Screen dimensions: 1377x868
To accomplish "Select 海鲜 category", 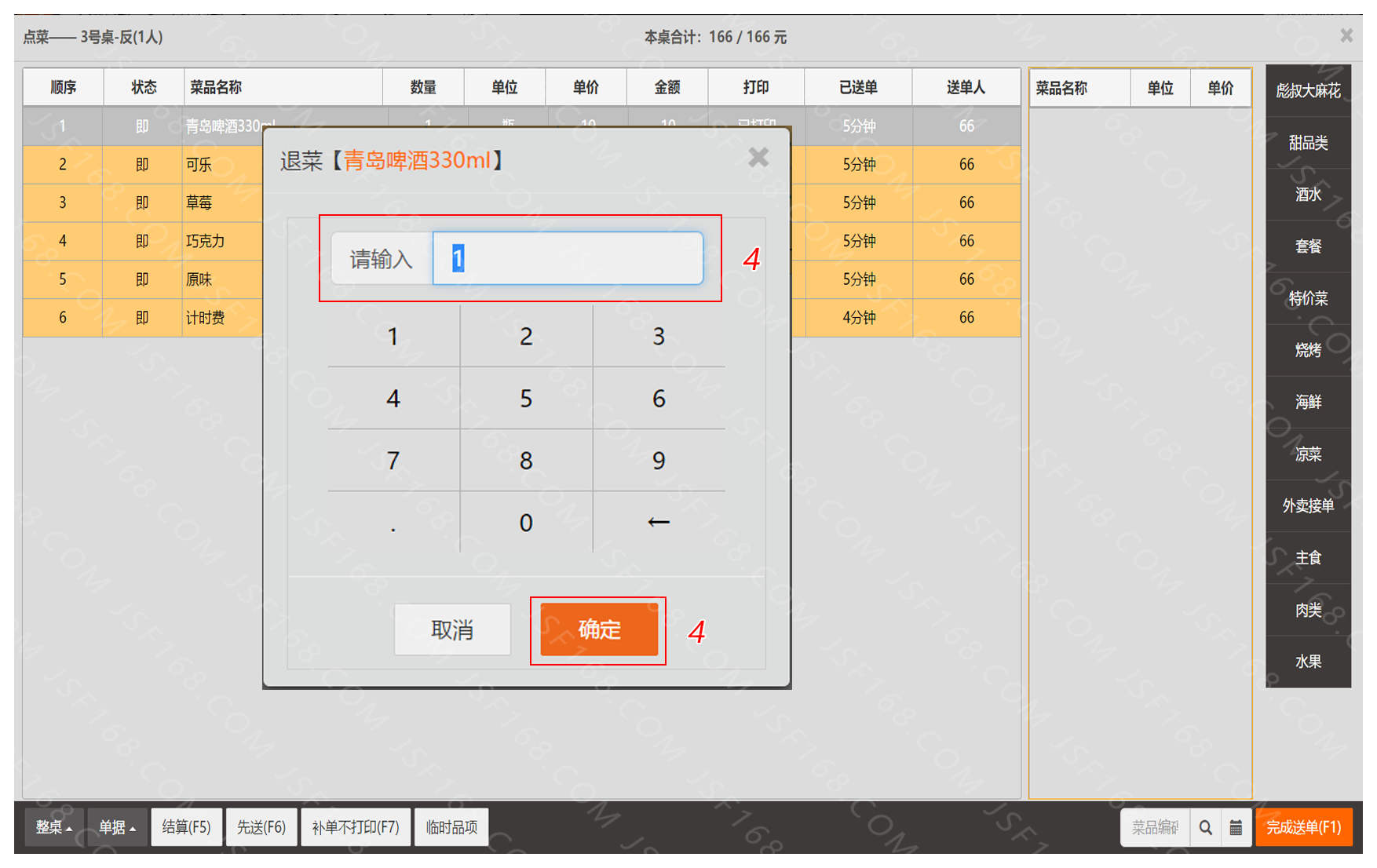I will click(x=1308, y=402).
